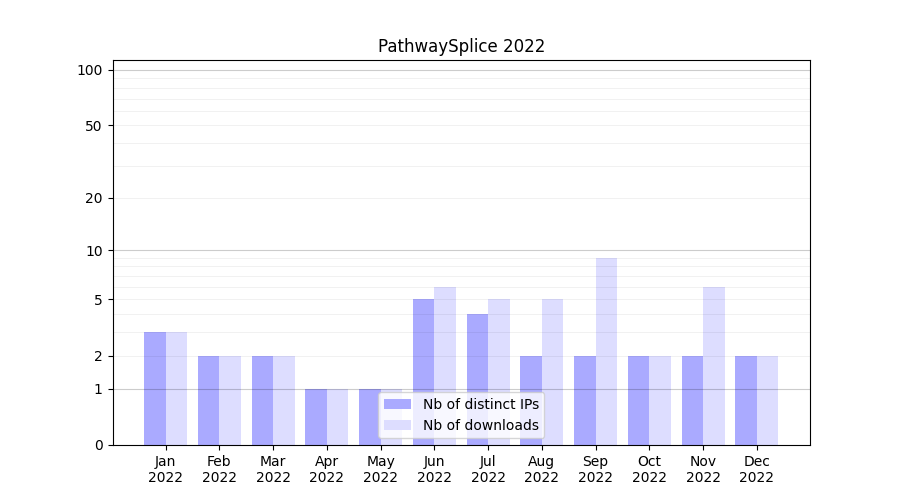
Task: Click the December downloads bar
Action: click(767, 400)
